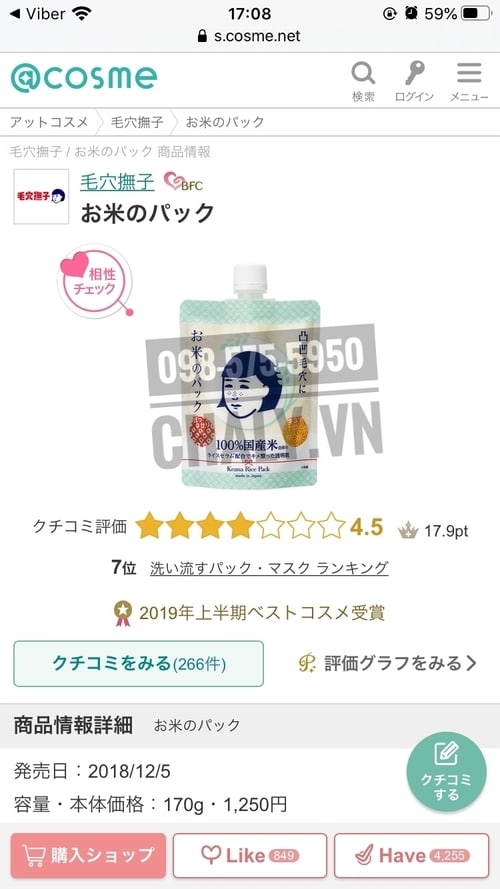
Task: Select アットコスメ breadcrumb item
Action: [x=49, y=122]
